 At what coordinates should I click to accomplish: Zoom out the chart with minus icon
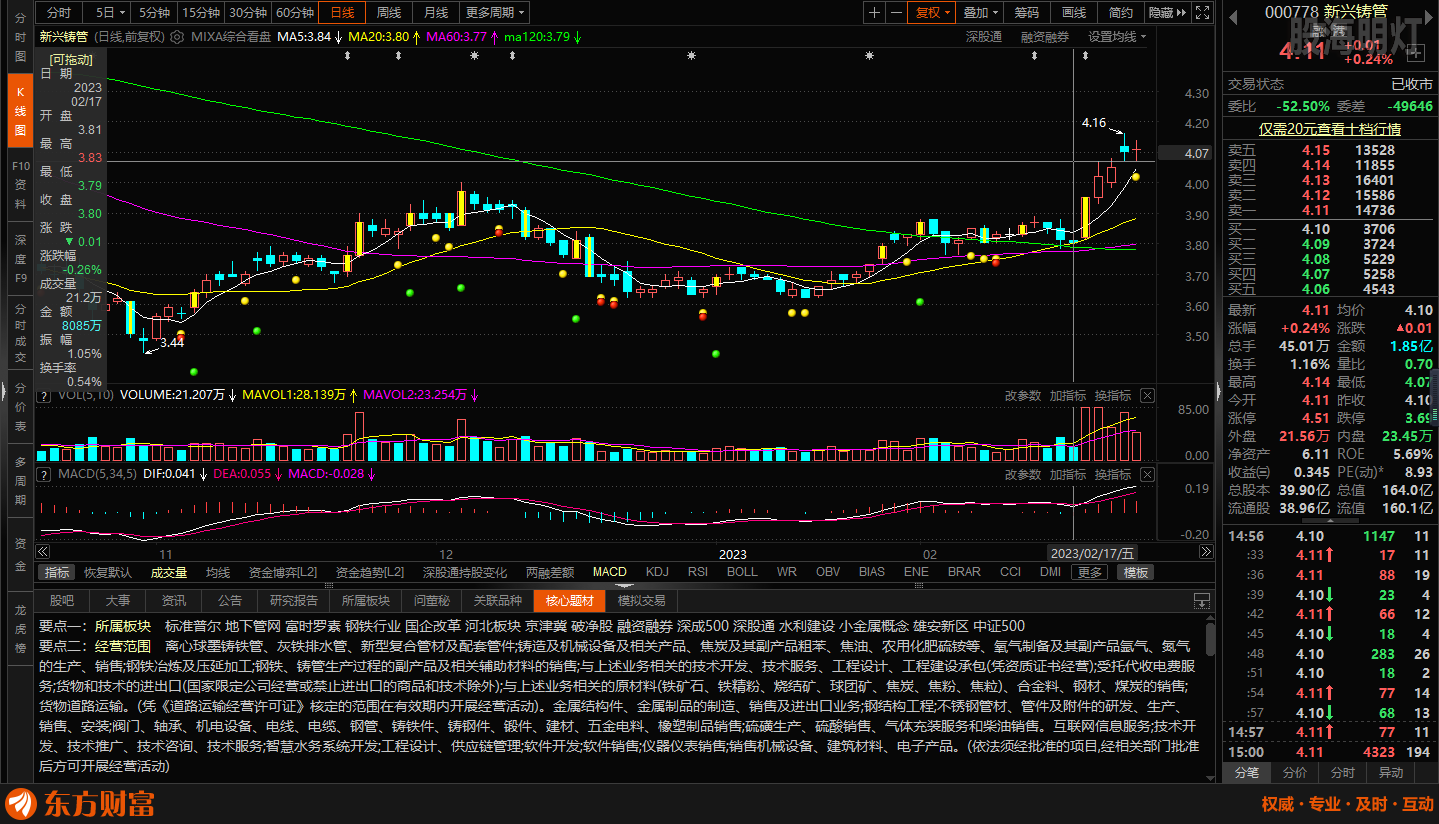pyautogui.click(x=896, y=13)
